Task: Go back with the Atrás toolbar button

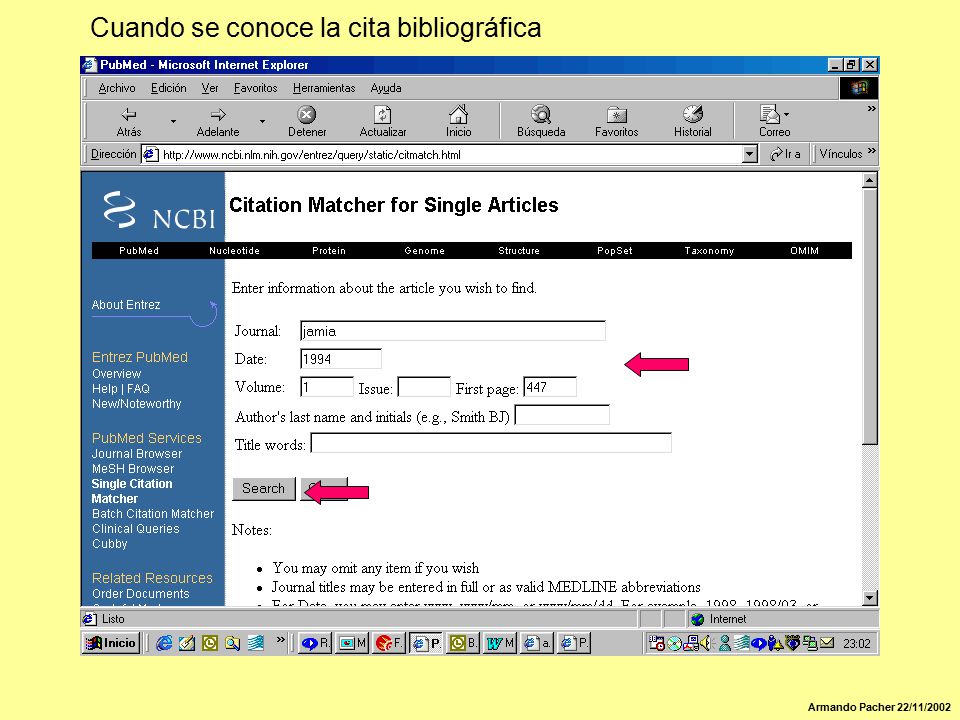Action: (x=129, y=121)
